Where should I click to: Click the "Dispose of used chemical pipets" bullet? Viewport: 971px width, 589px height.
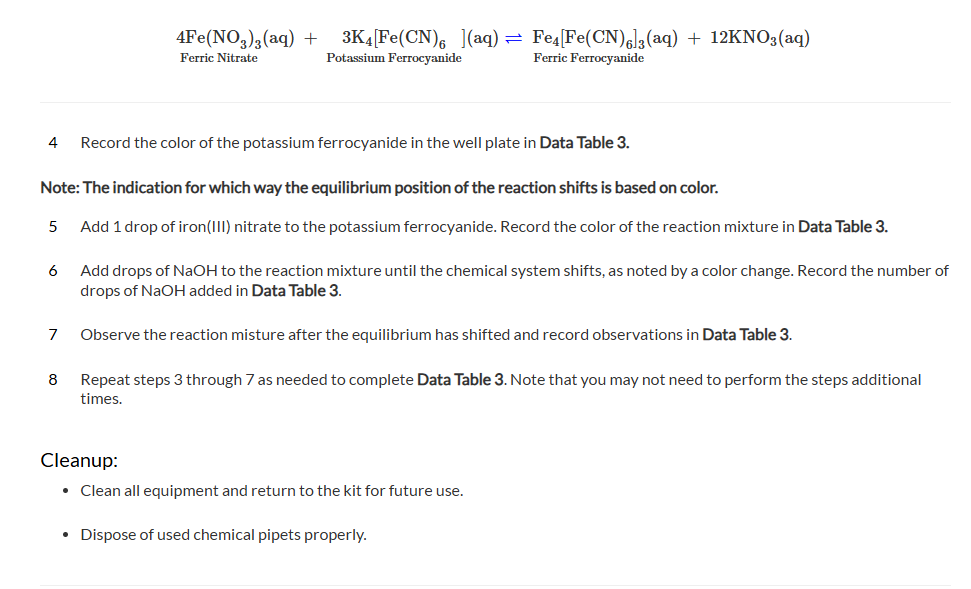coord(223,534)
